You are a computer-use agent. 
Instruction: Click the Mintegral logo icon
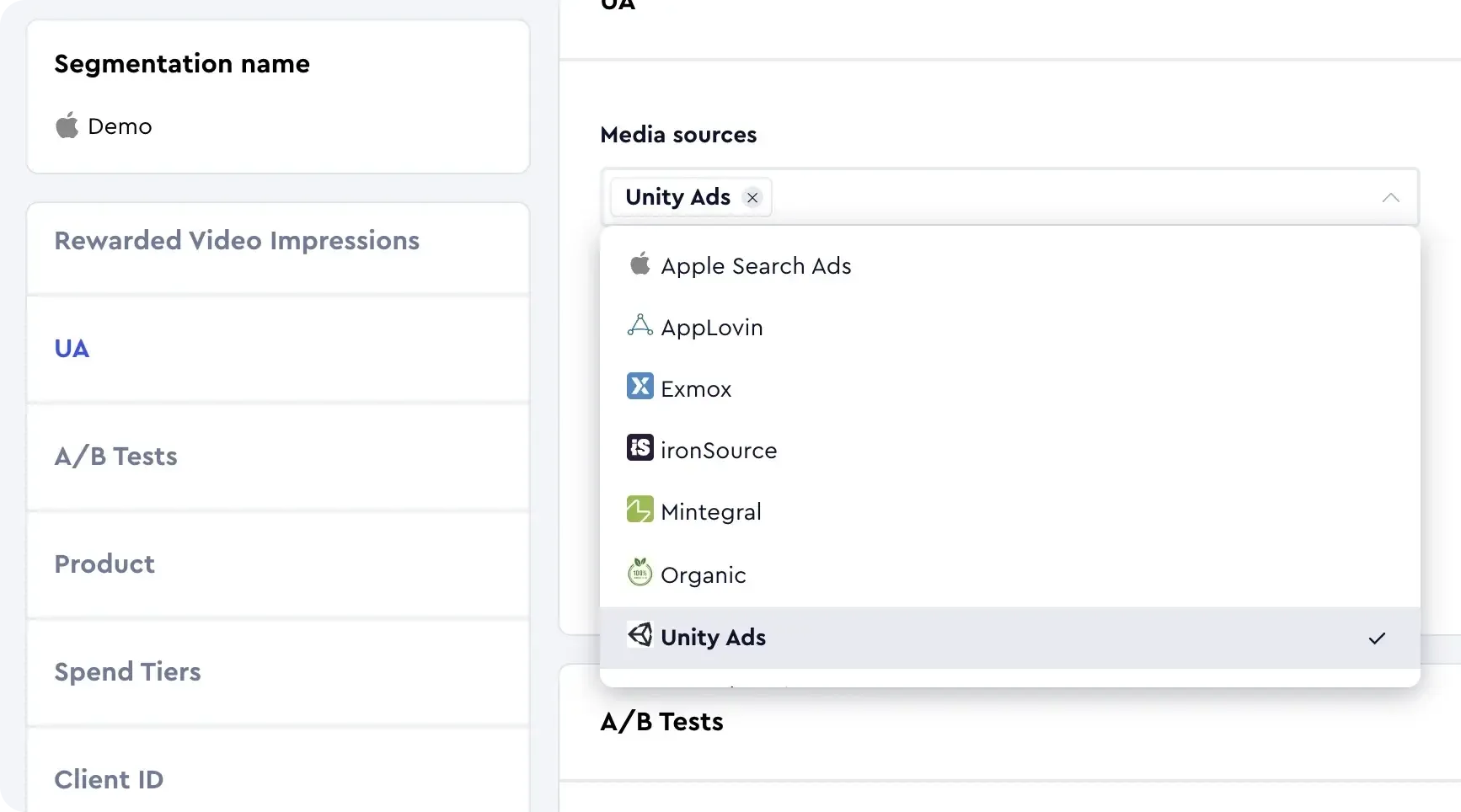coord(640,510)
